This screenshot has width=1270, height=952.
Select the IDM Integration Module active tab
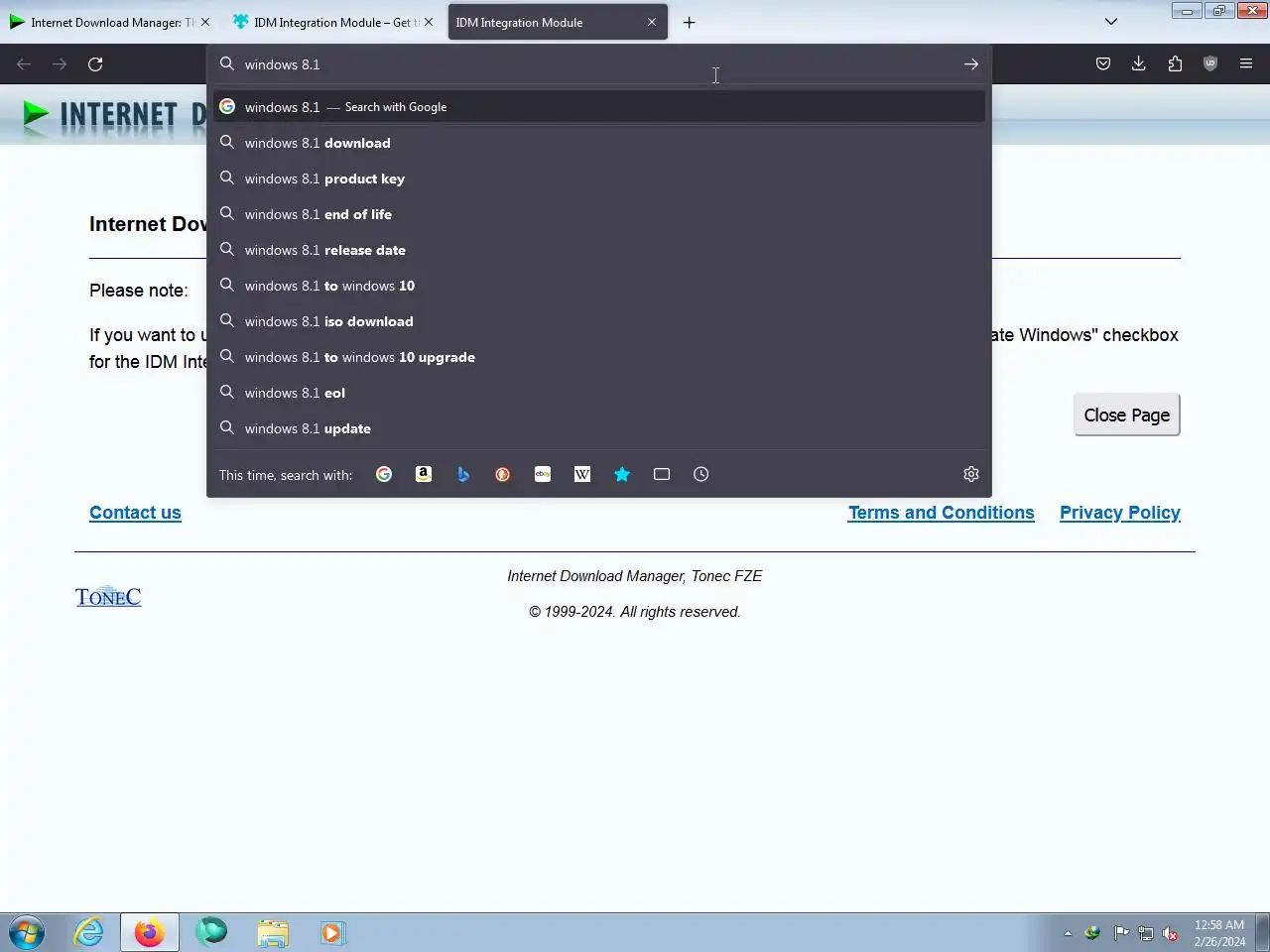coord(558,22)
